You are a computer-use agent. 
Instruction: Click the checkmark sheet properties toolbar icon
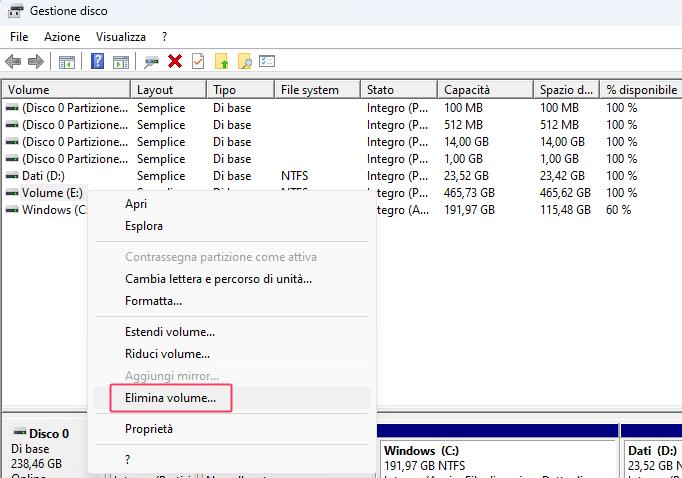coord(198,61)
